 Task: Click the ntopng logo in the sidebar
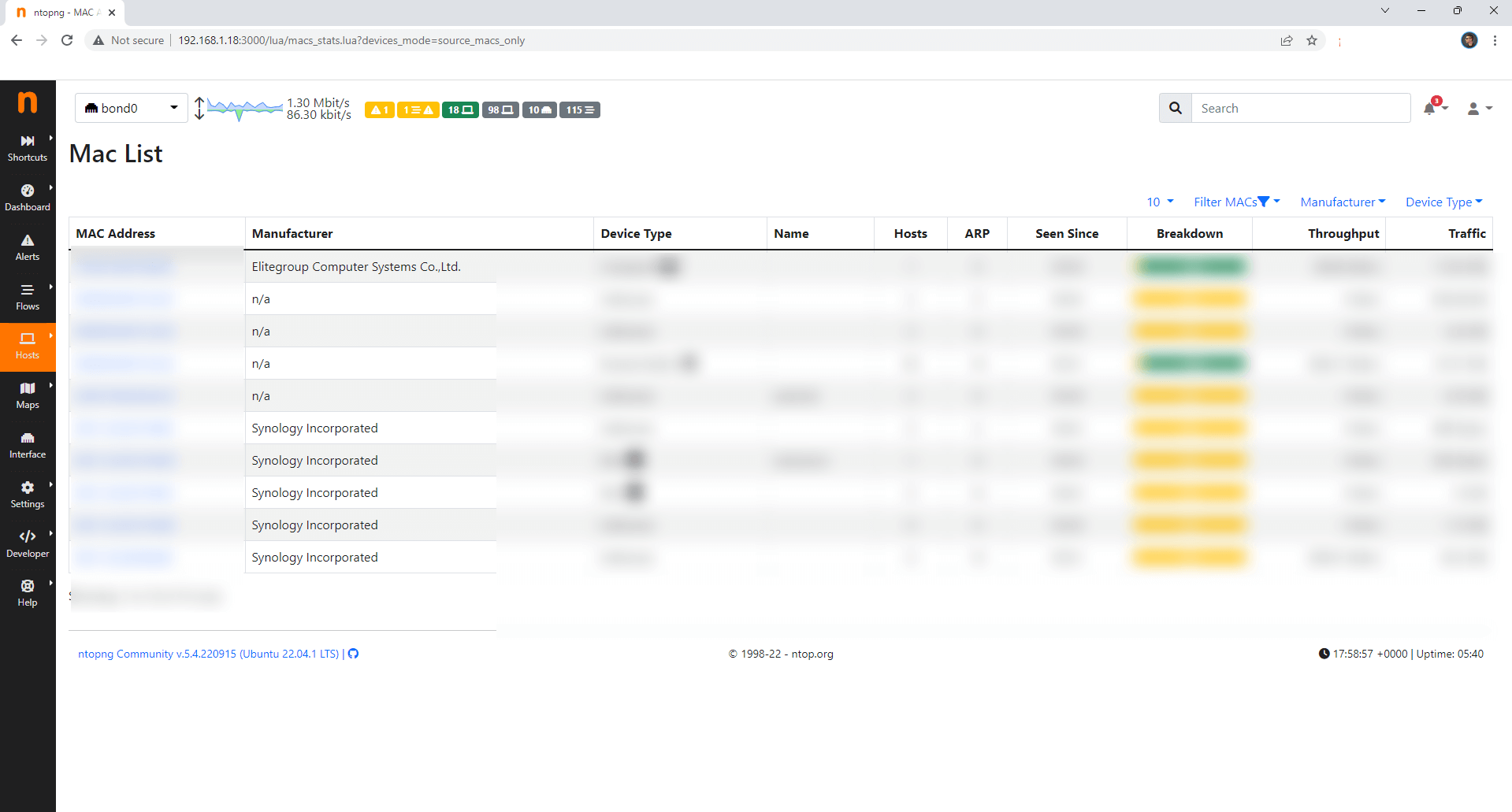pos(28,102)
